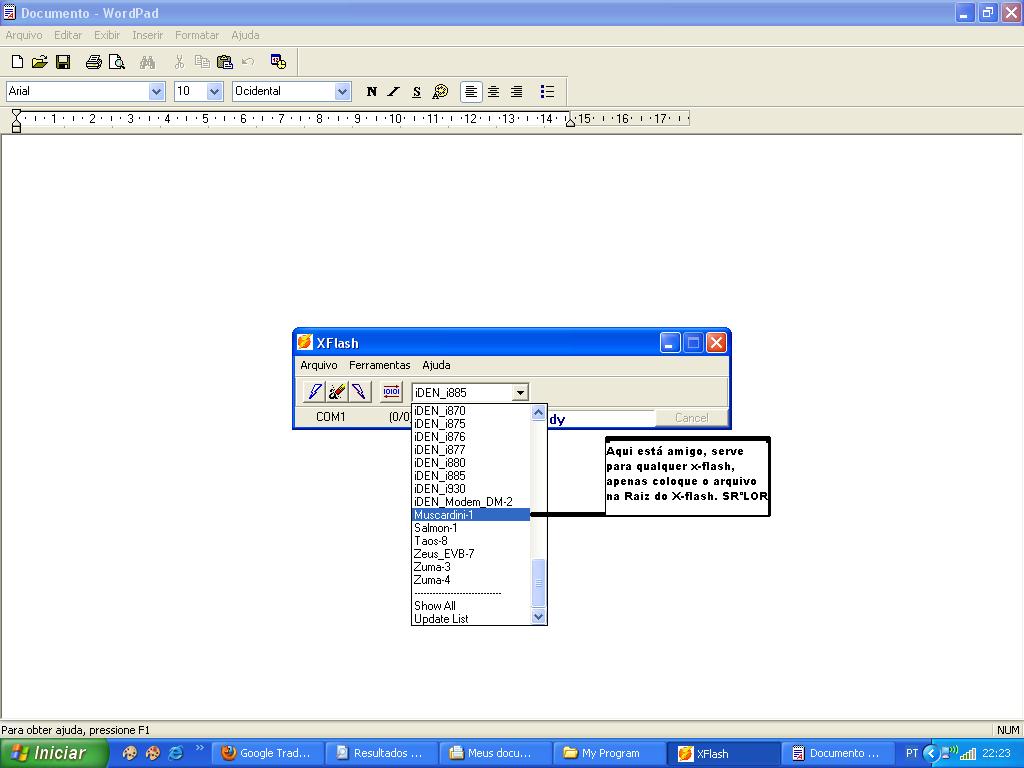Toggle bold formatting (N button)

tap(372, 91)
